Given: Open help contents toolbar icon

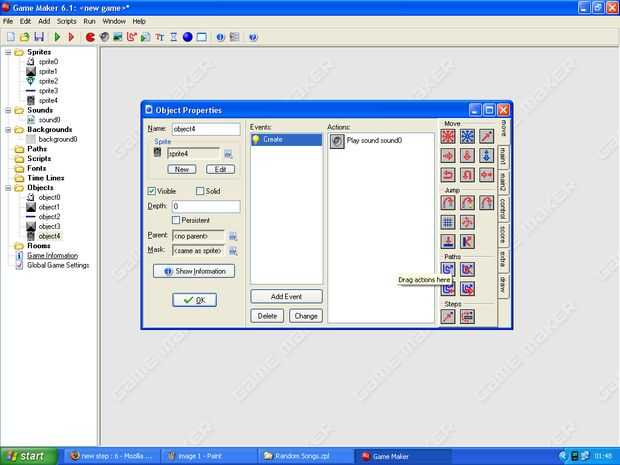Looking at the screenshot, I should (x=253, y=37).
